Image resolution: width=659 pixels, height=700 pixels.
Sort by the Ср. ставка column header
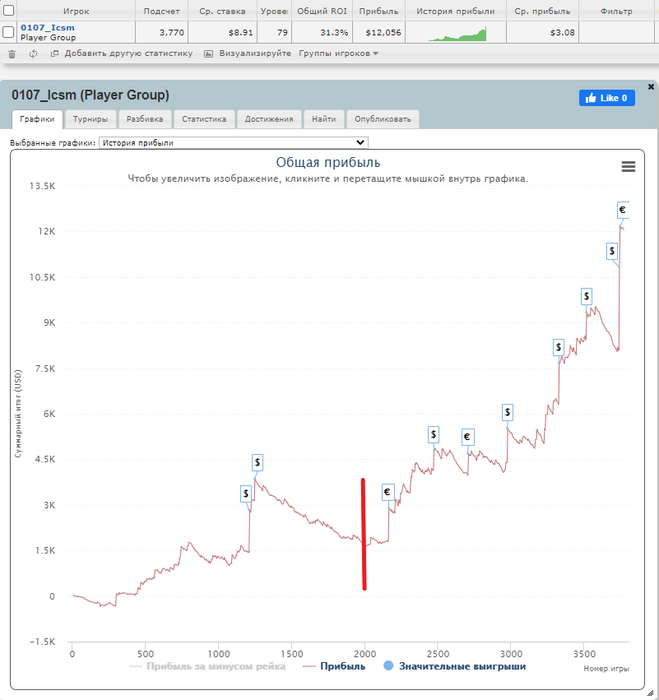pyautogui.click(x=222, y=11)
